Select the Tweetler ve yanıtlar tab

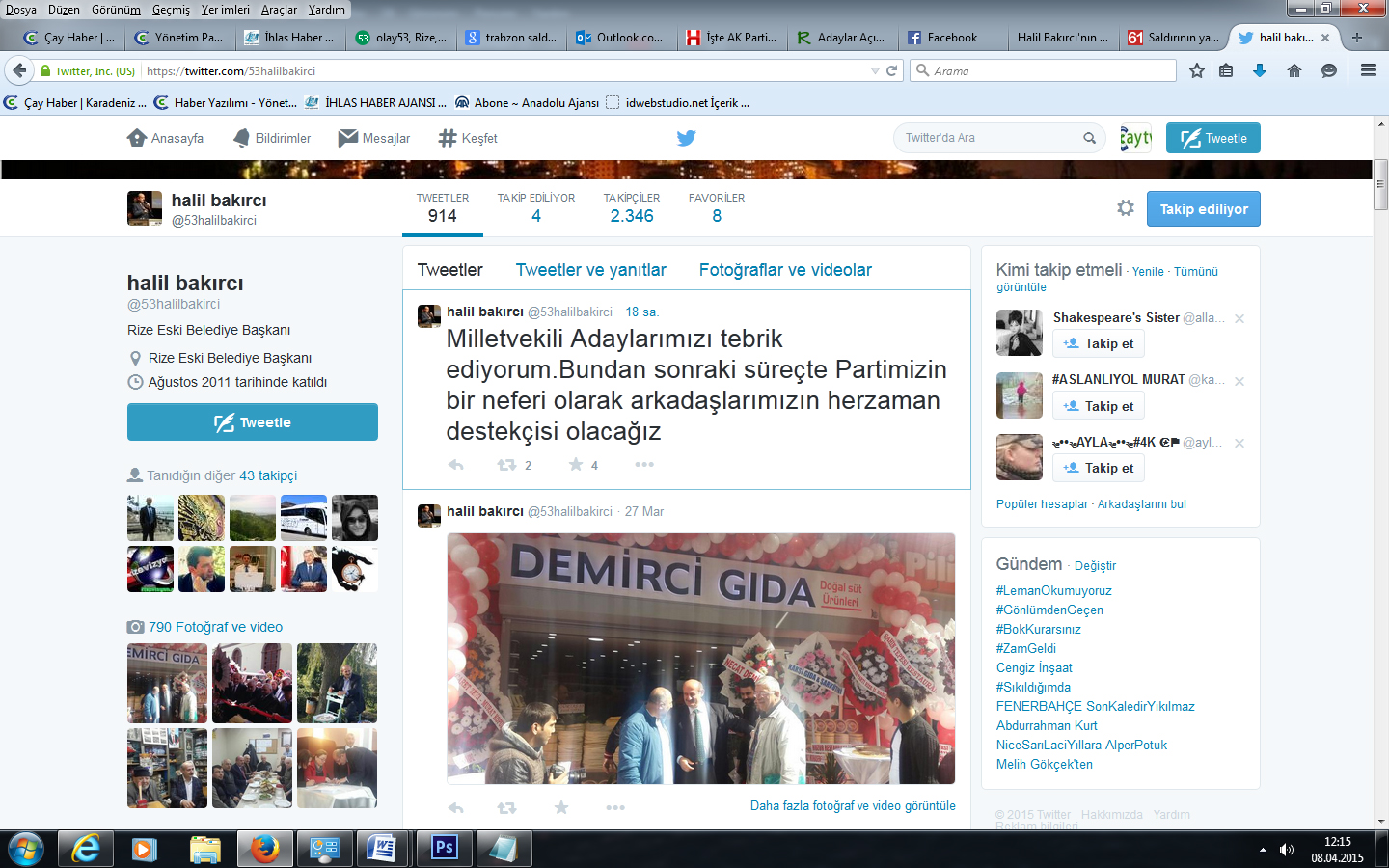(x=590, y=270)
